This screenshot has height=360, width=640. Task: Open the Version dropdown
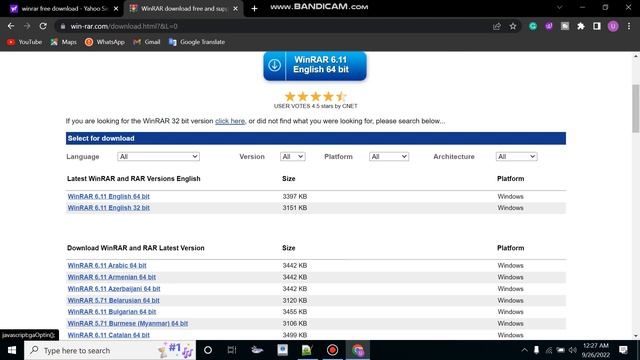(293, 157)
